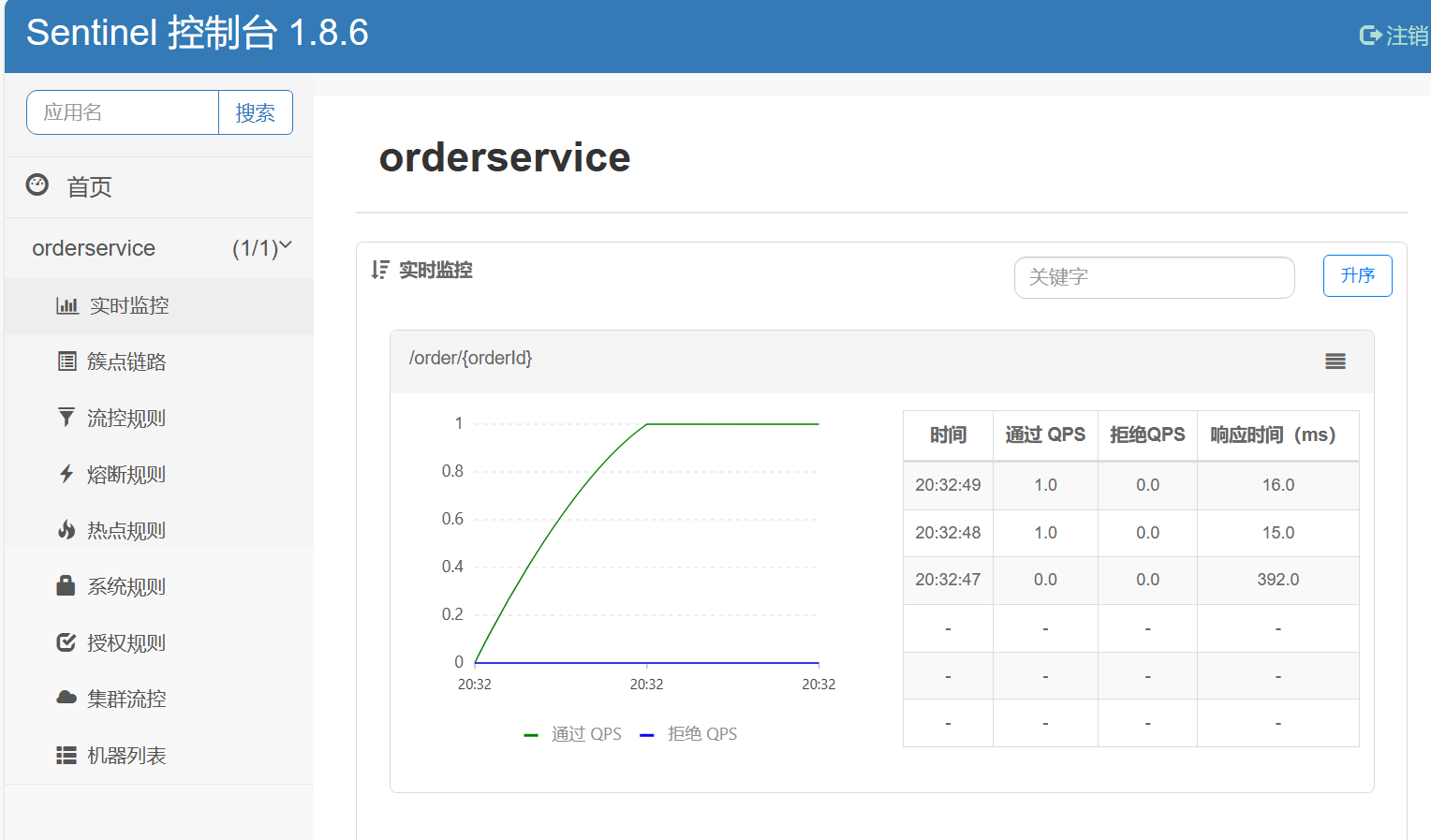Collapse the orderservice app chevron
This screenshot has width=1431, height=840.
(x=286, y=246)
